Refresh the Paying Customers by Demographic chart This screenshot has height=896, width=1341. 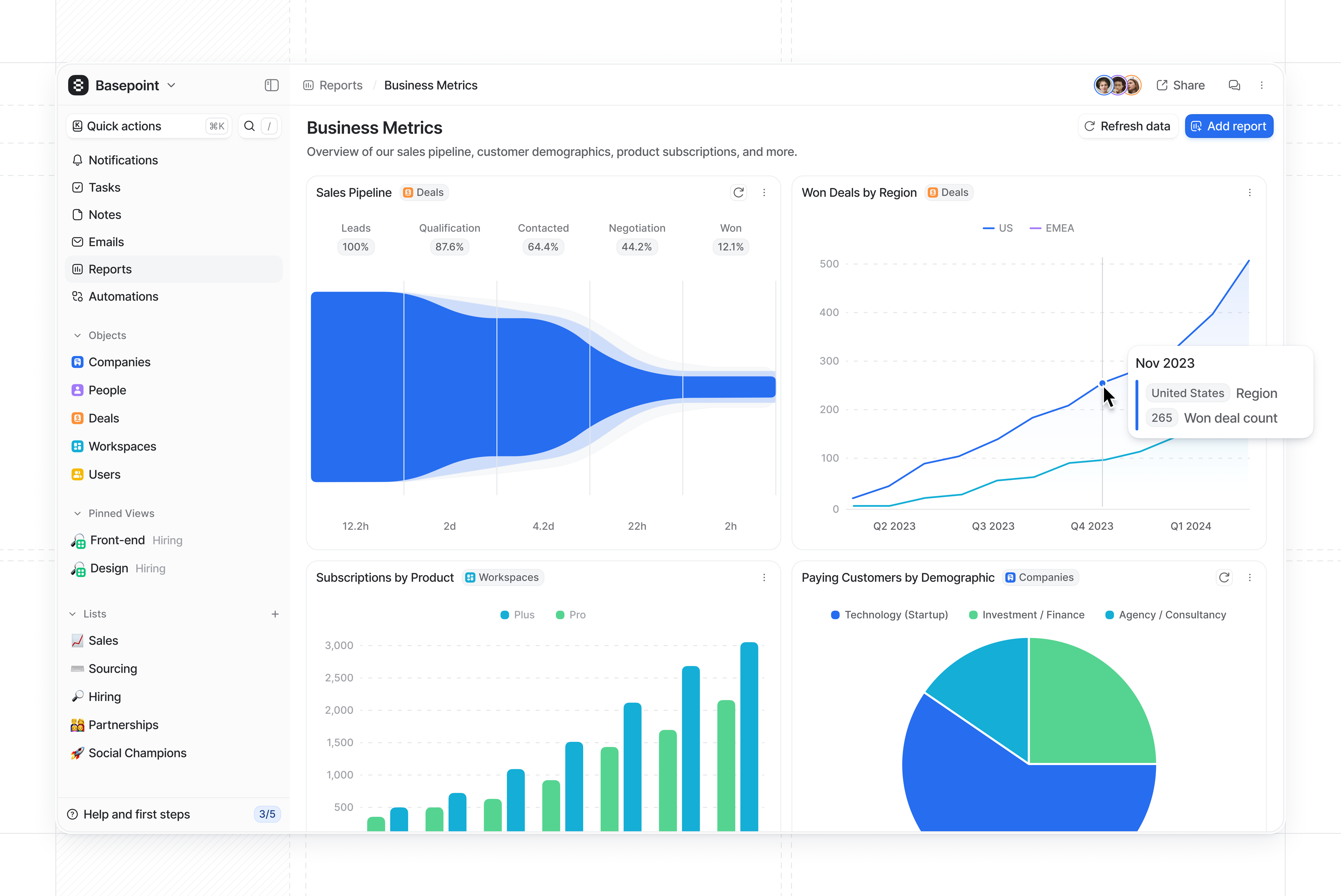click(1224, 578)
